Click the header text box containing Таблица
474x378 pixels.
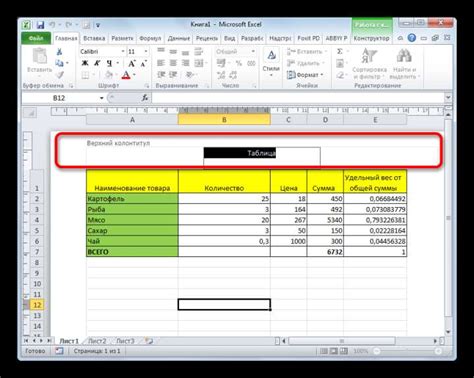[x=262, y=156]
